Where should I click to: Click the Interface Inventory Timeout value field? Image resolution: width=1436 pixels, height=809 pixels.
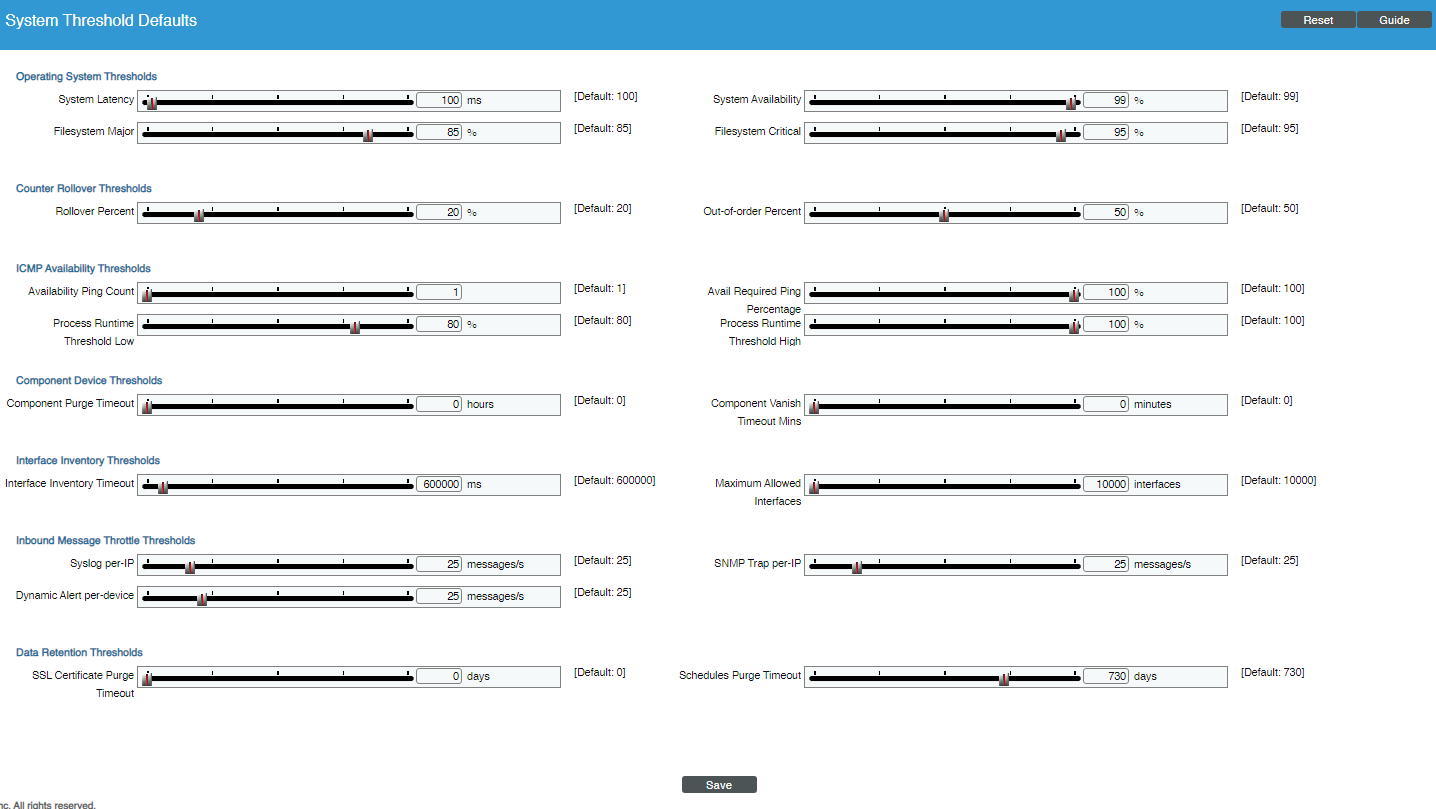(437, 484)
